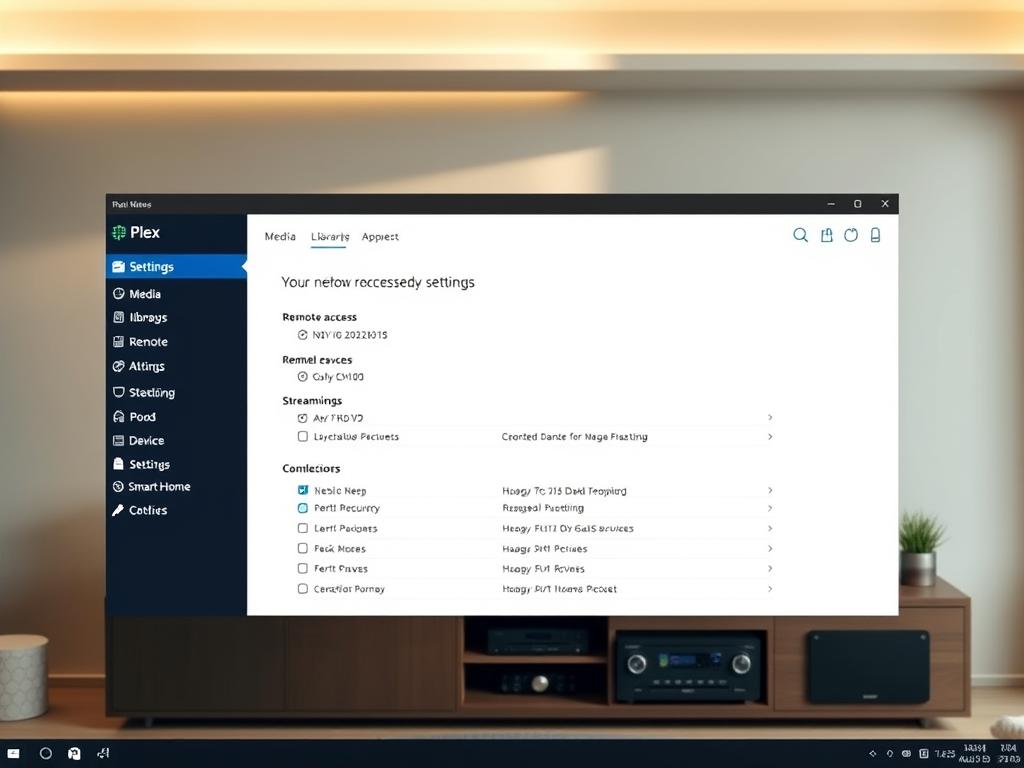Open the Store bag icon on taskbar
This screenshot has width=1024, height=768.
tap(74, 754)
